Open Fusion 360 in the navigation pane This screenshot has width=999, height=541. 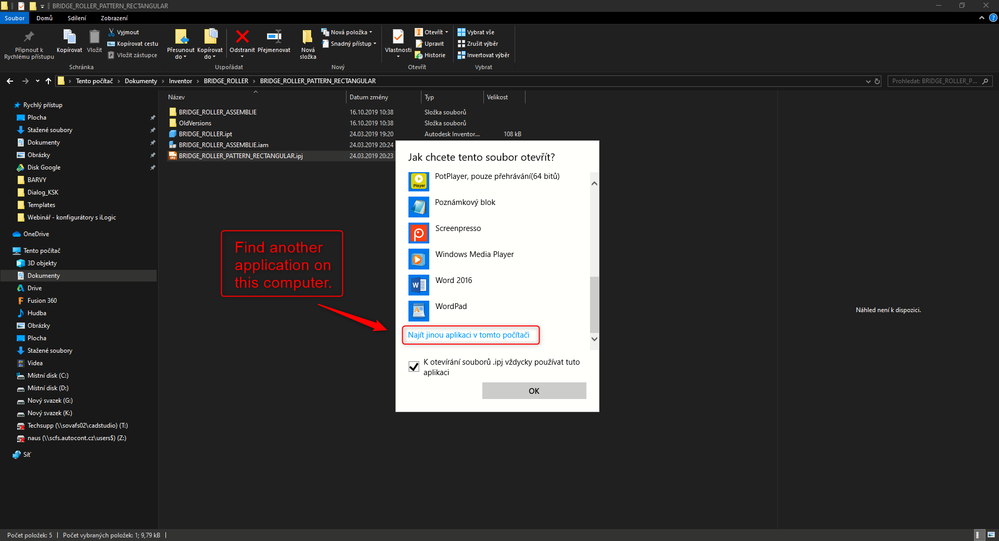pos(42,301)
